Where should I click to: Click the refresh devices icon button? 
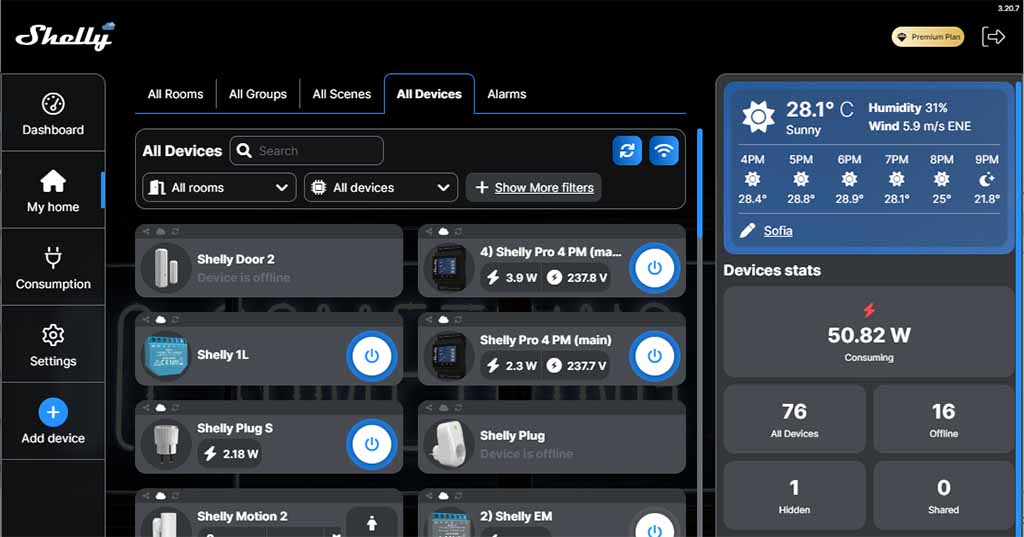627,151
